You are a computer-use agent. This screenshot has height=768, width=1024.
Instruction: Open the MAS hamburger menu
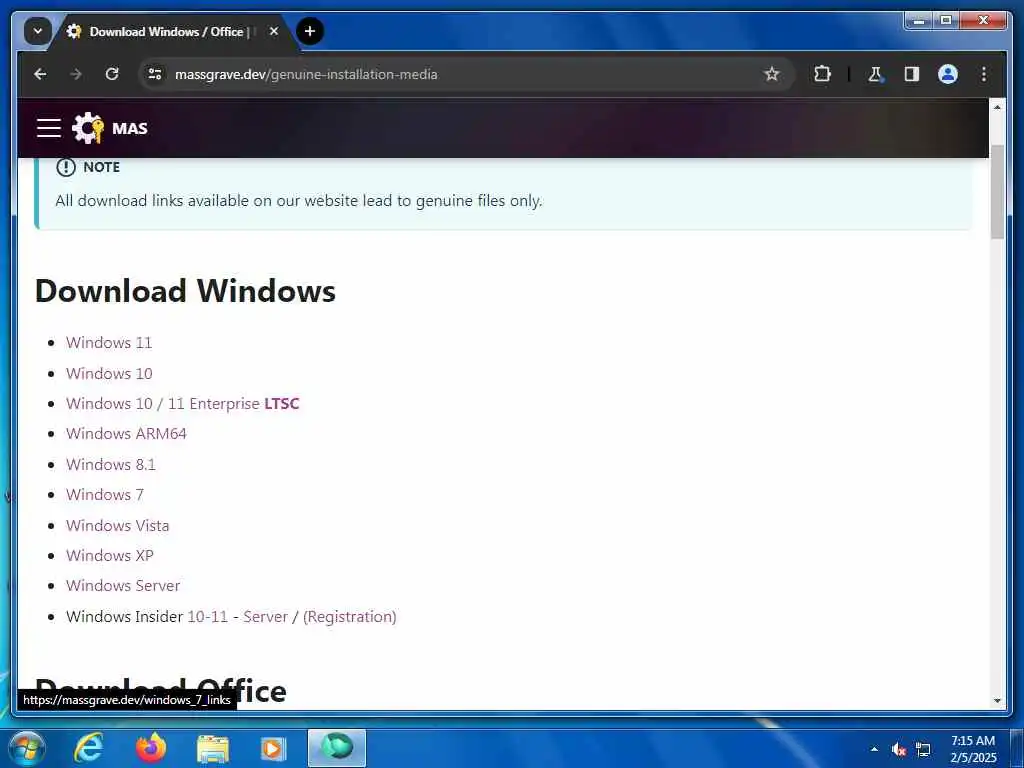(48, 128)
